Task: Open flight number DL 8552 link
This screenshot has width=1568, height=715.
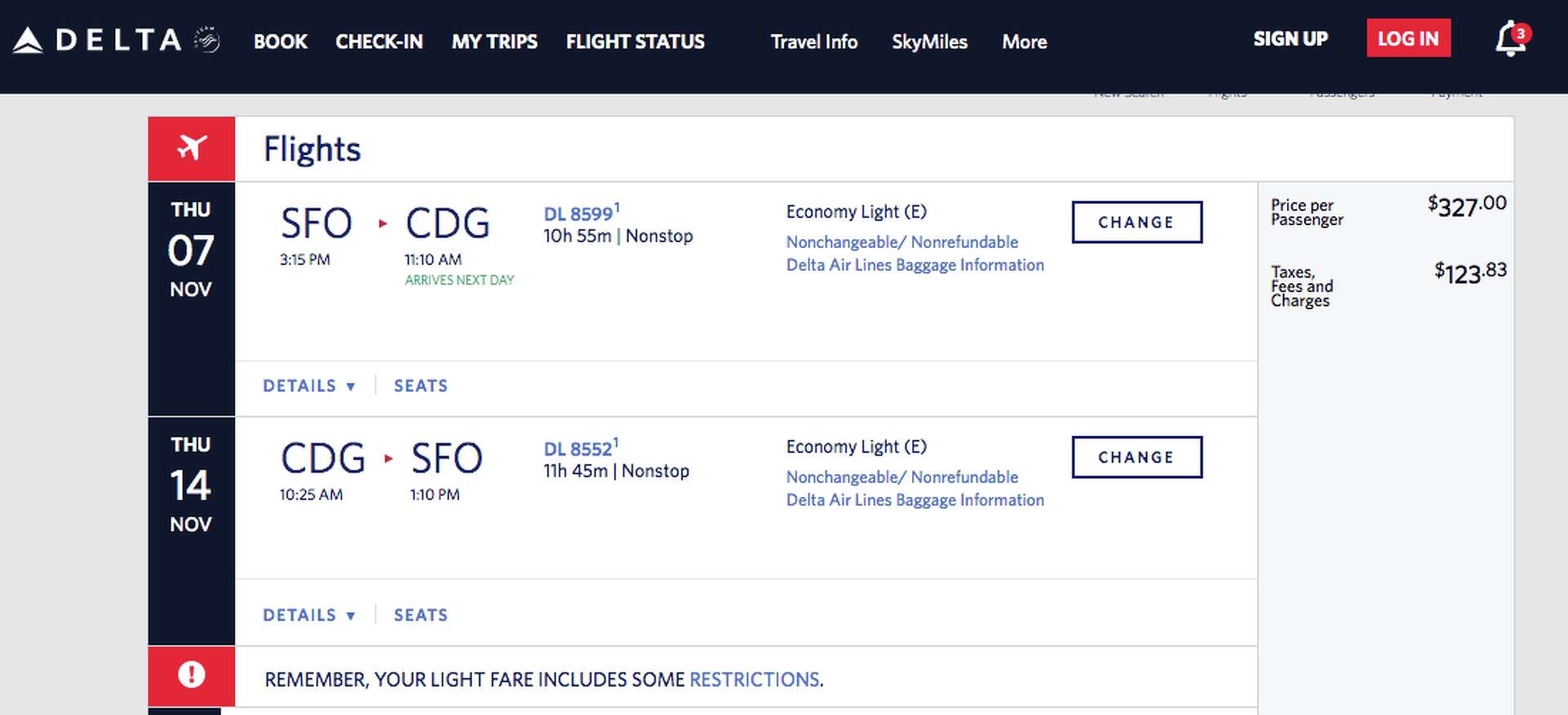Action: (578, 449)
